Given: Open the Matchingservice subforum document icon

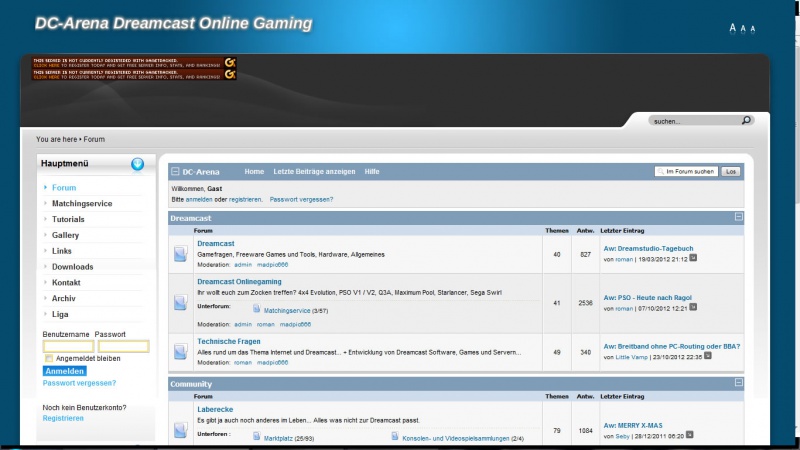Looking at the screenshot, I should 256,310.
